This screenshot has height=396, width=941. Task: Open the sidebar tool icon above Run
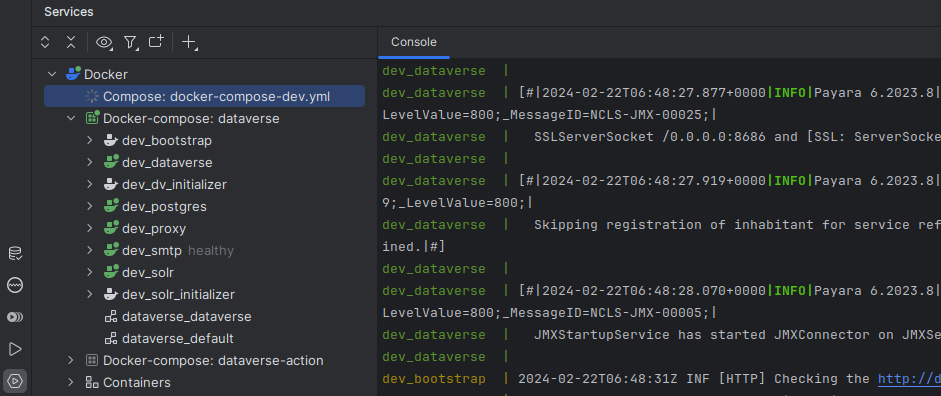tap(15, 317)
